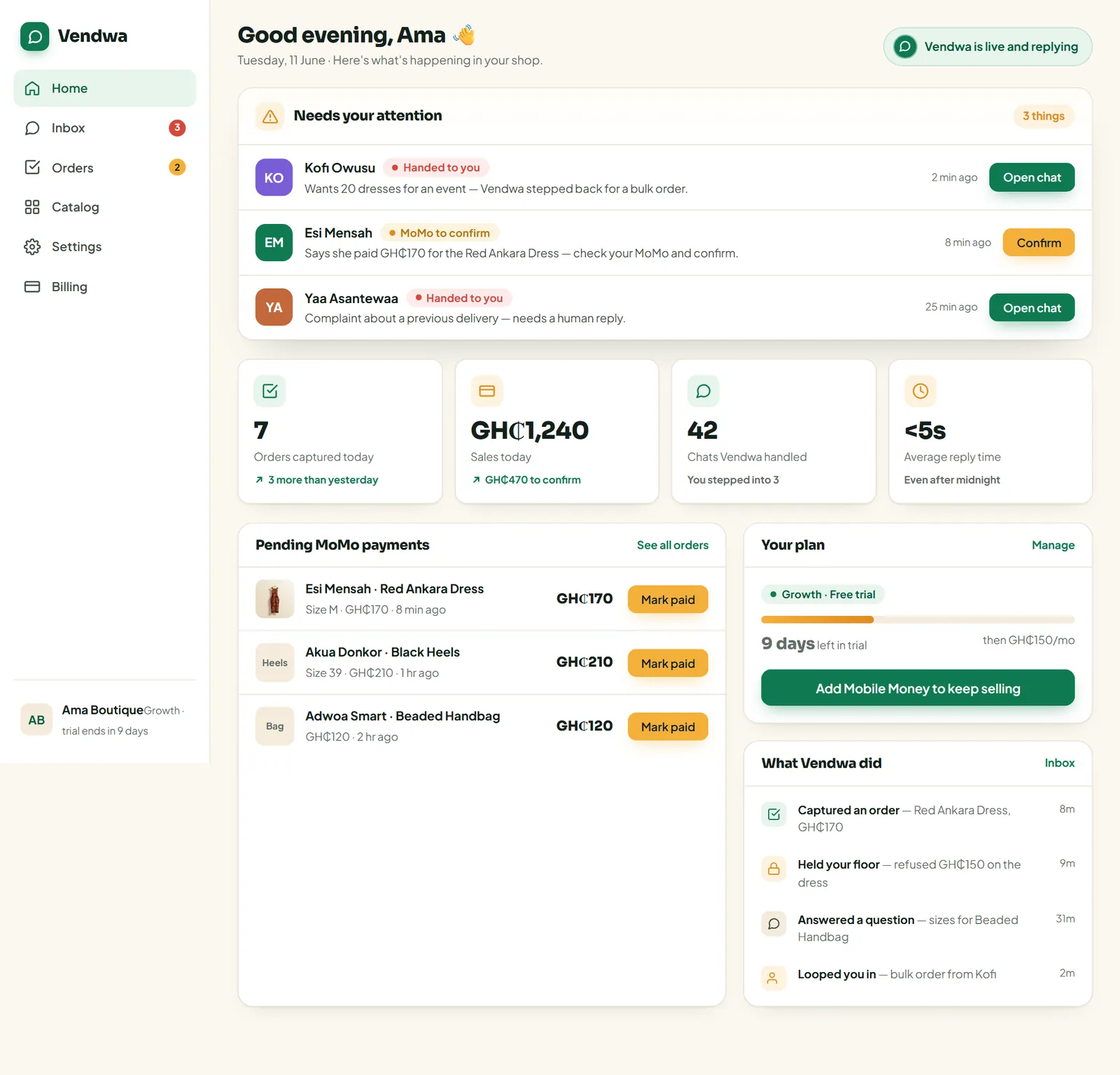Click the Inbox chat bubble icon
This screenshot has height=1075, width=1120.
click(x=32, y=128)
